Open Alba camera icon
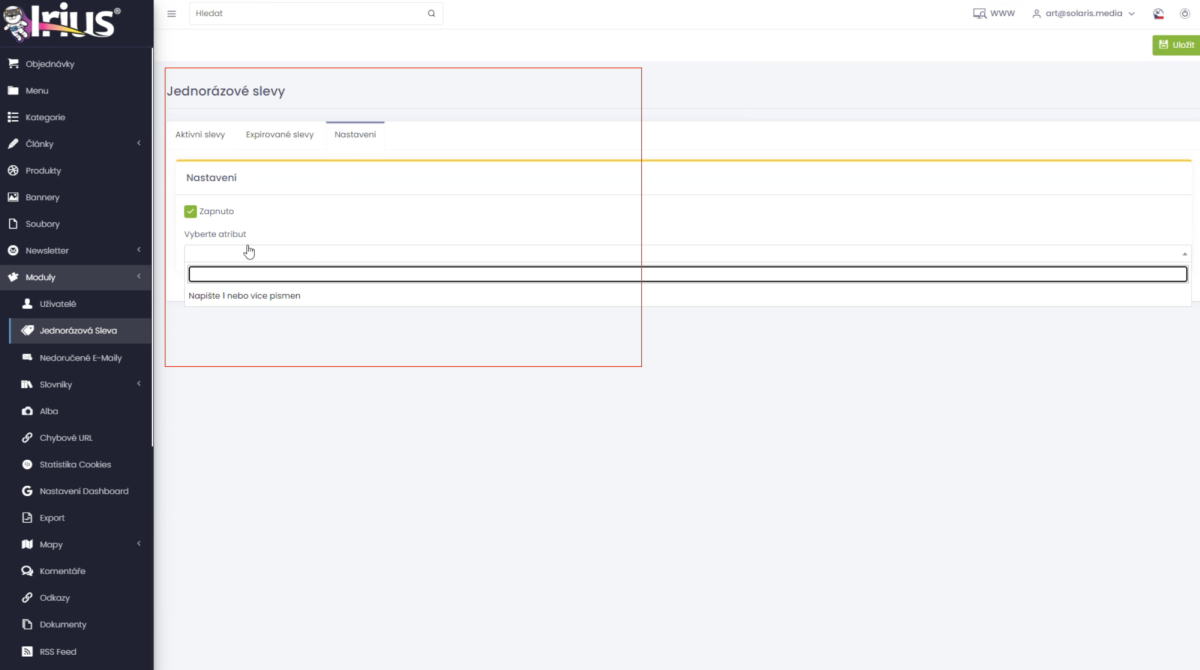 [27, 411]
